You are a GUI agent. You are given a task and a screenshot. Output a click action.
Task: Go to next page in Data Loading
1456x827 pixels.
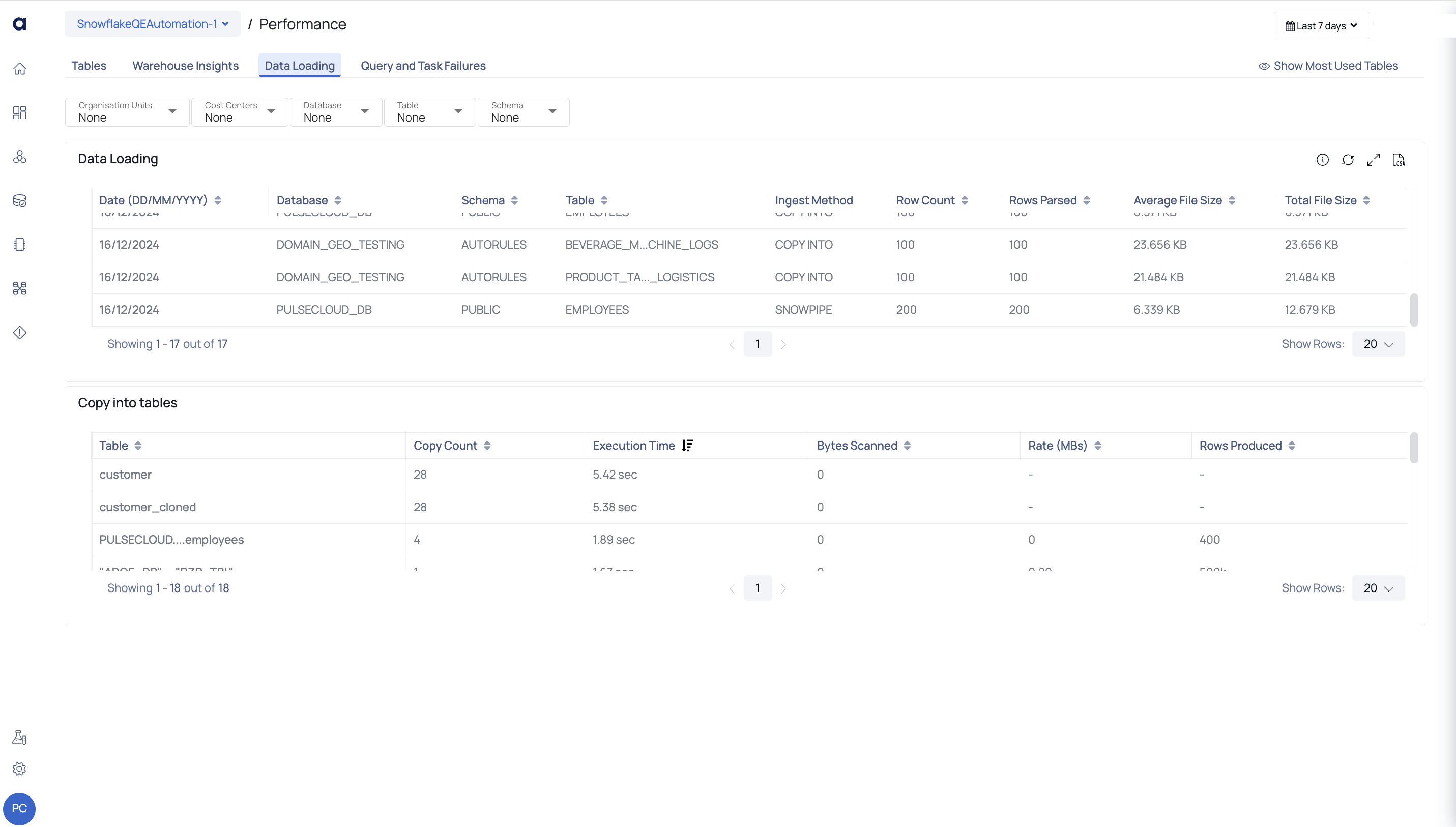point(783,345)
